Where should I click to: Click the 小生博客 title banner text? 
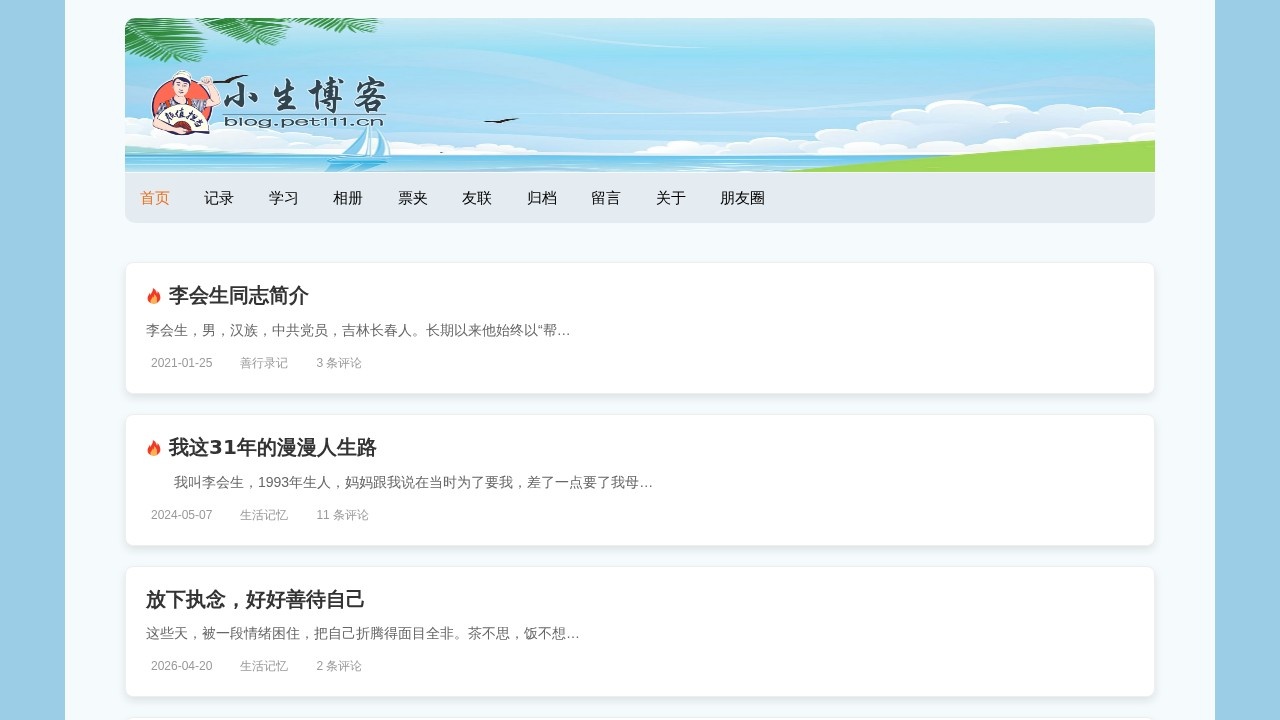point(304,98)
